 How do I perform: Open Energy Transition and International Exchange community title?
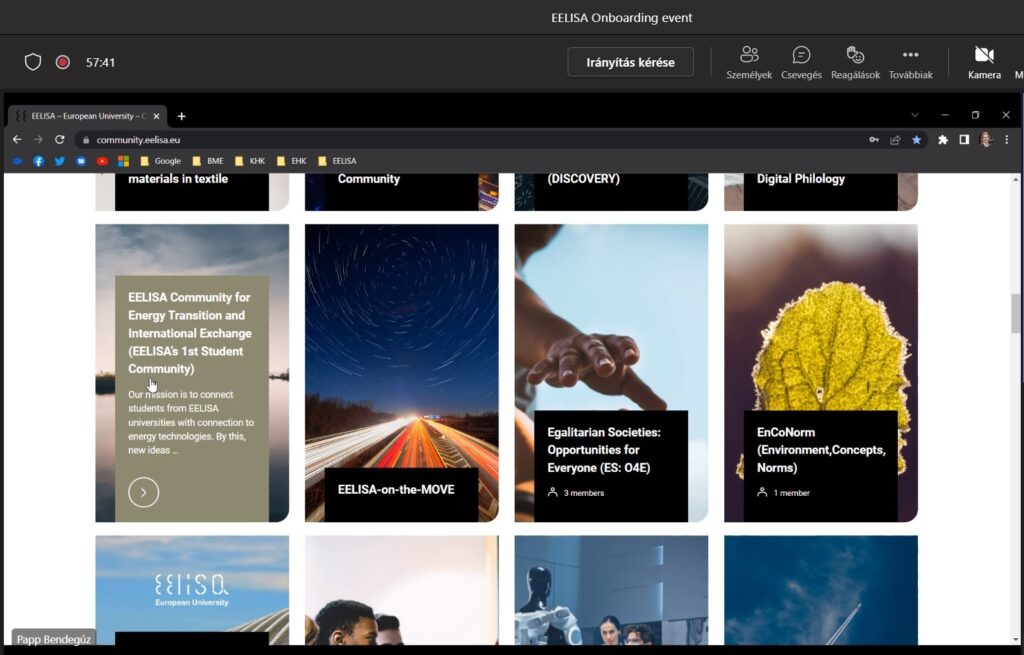click(x=190, y=333)
